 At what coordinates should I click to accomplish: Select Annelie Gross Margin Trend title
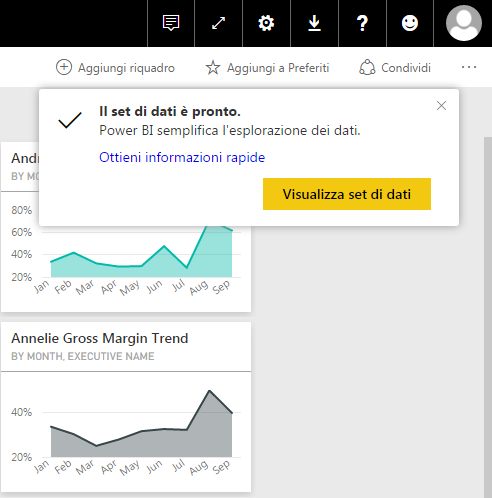click(100, 338)
